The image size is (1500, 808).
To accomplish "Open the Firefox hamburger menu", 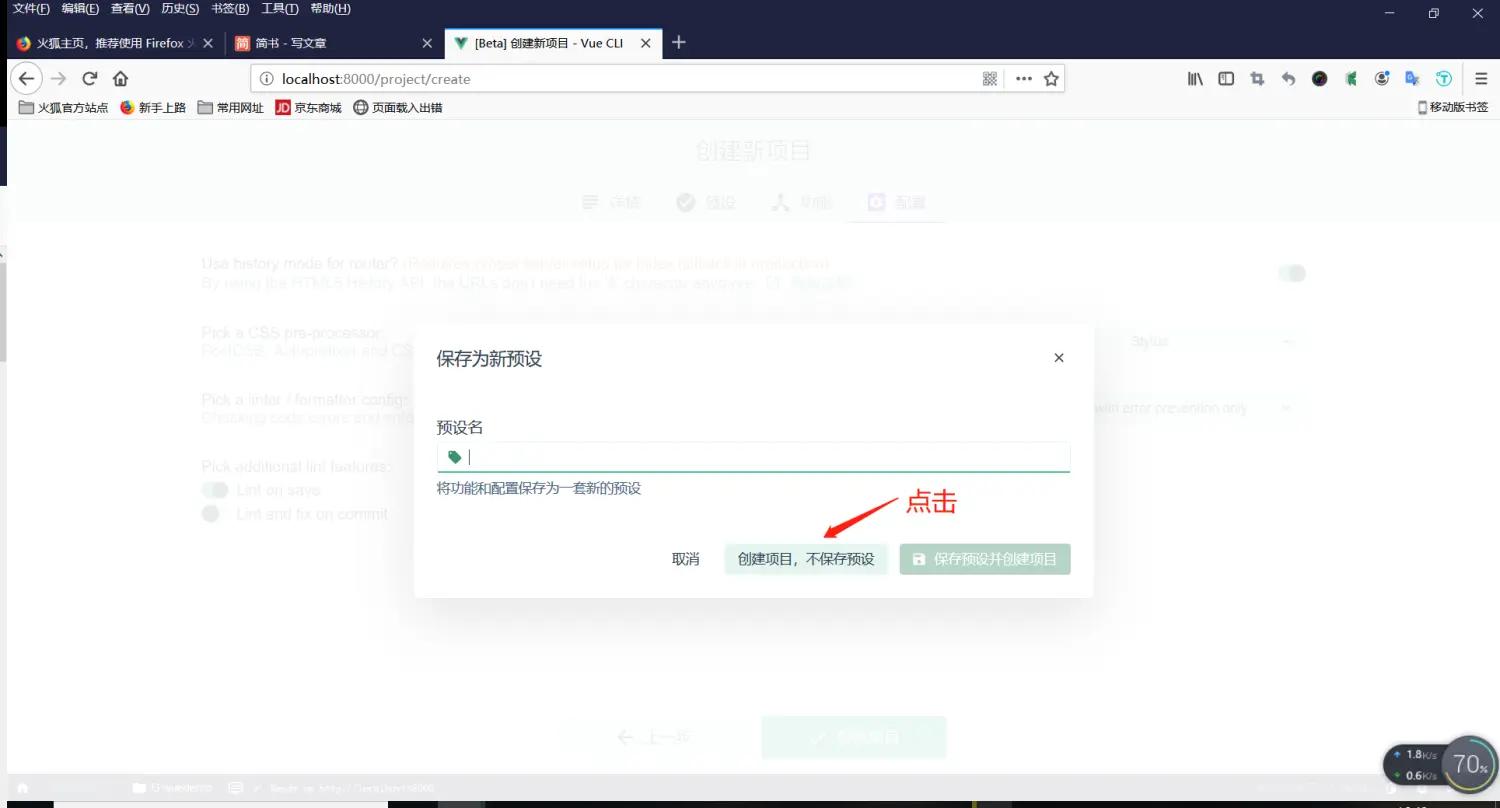I will coord(1481,79).
